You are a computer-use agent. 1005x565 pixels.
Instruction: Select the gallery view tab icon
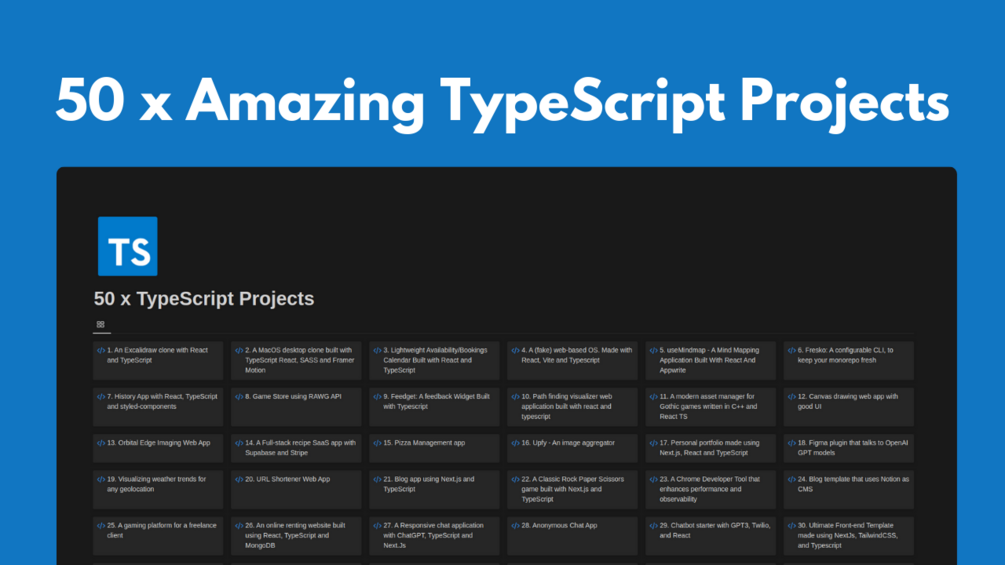pos(101,325)
